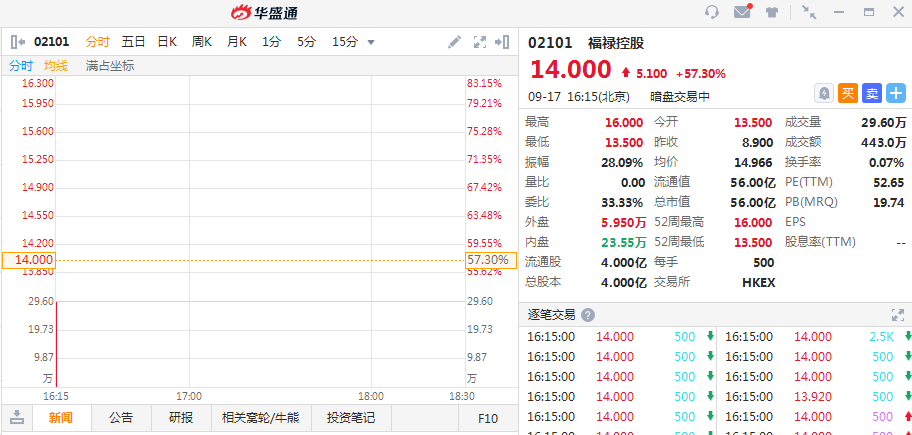
Task: Download news via the tray arrow icon
Action: [x=17, y=416]
